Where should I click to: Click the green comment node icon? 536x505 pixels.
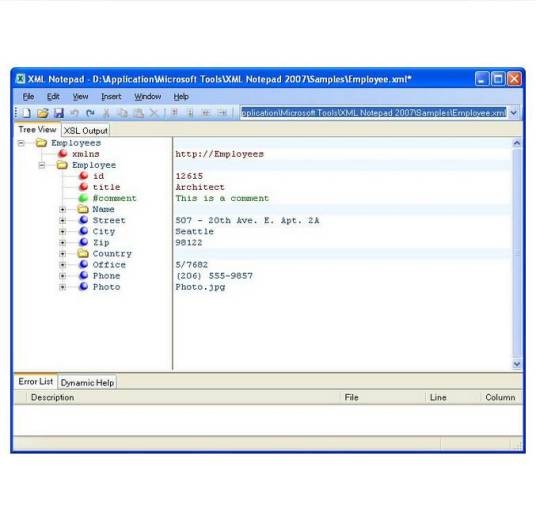point(84,198)
